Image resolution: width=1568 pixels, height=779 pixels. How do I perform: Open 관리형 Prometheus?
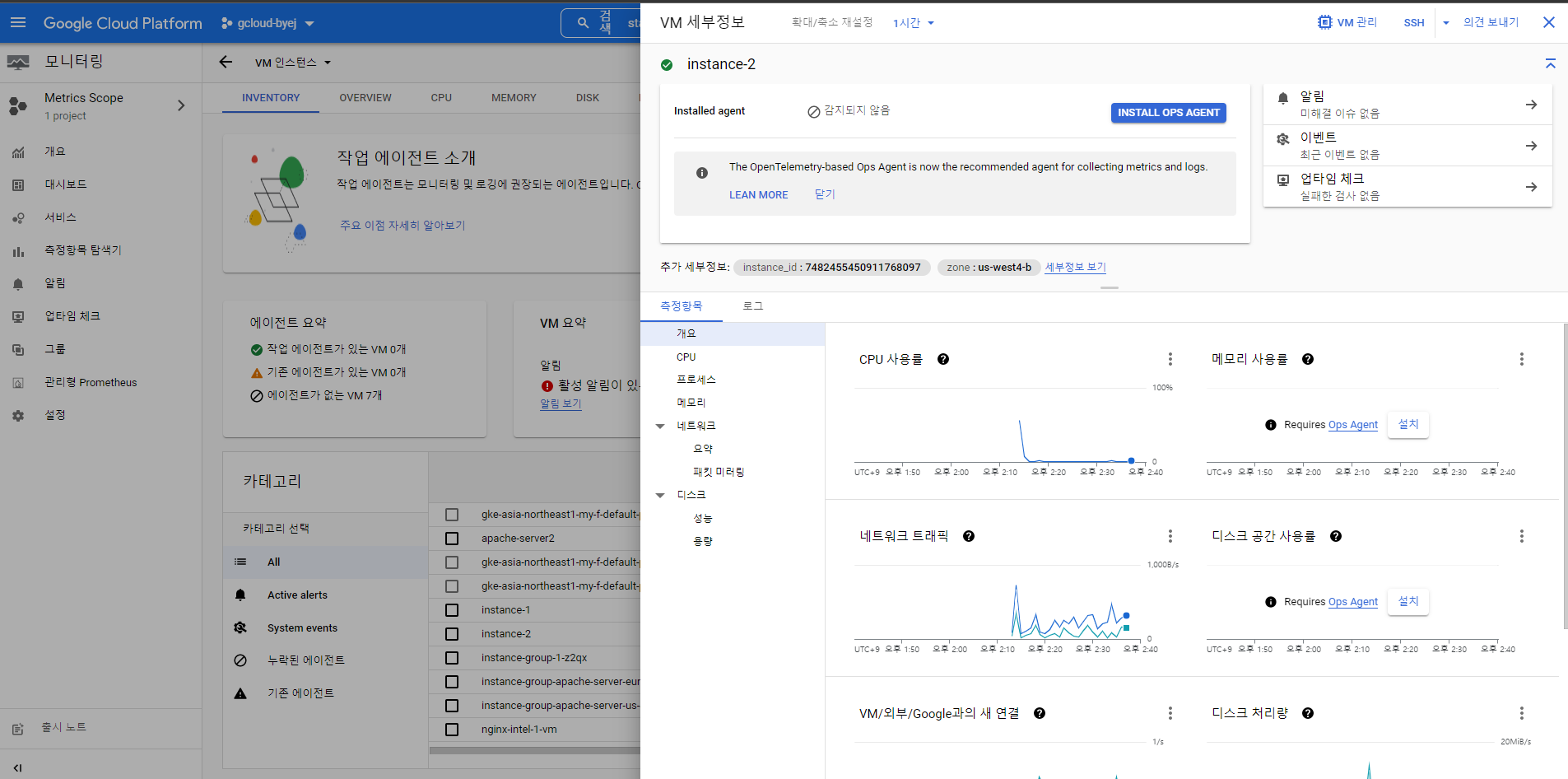91,382
